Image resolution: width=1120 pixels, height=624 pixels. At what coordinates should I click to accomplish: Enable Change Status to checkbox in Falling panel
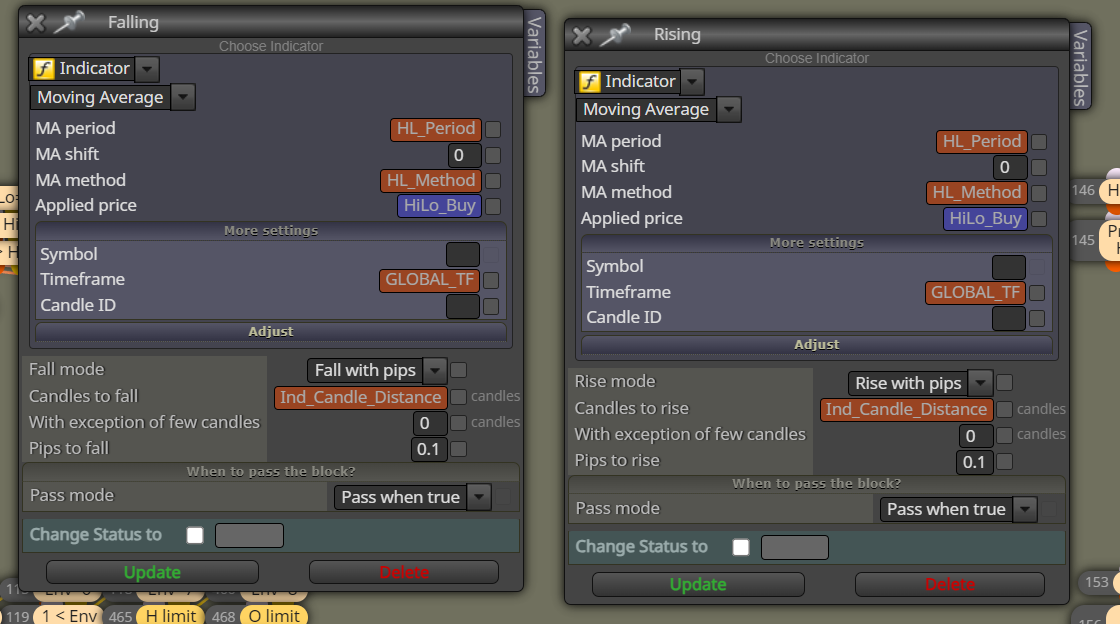tap(195, 535)
